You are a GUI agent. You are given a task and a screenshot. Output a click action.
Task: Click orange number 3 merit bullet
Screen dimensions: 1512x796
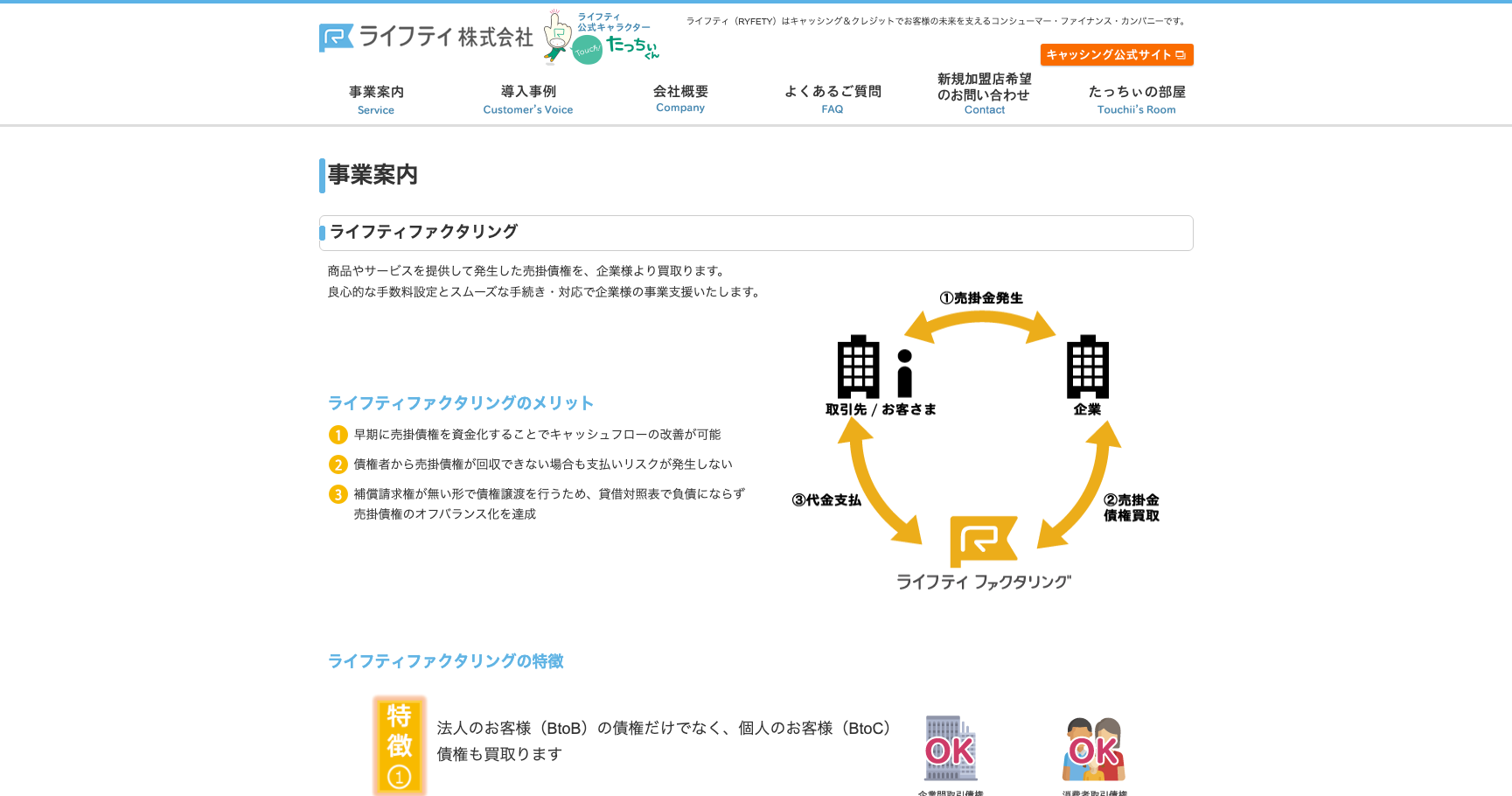pyautogui.click(x=338, y=494)
